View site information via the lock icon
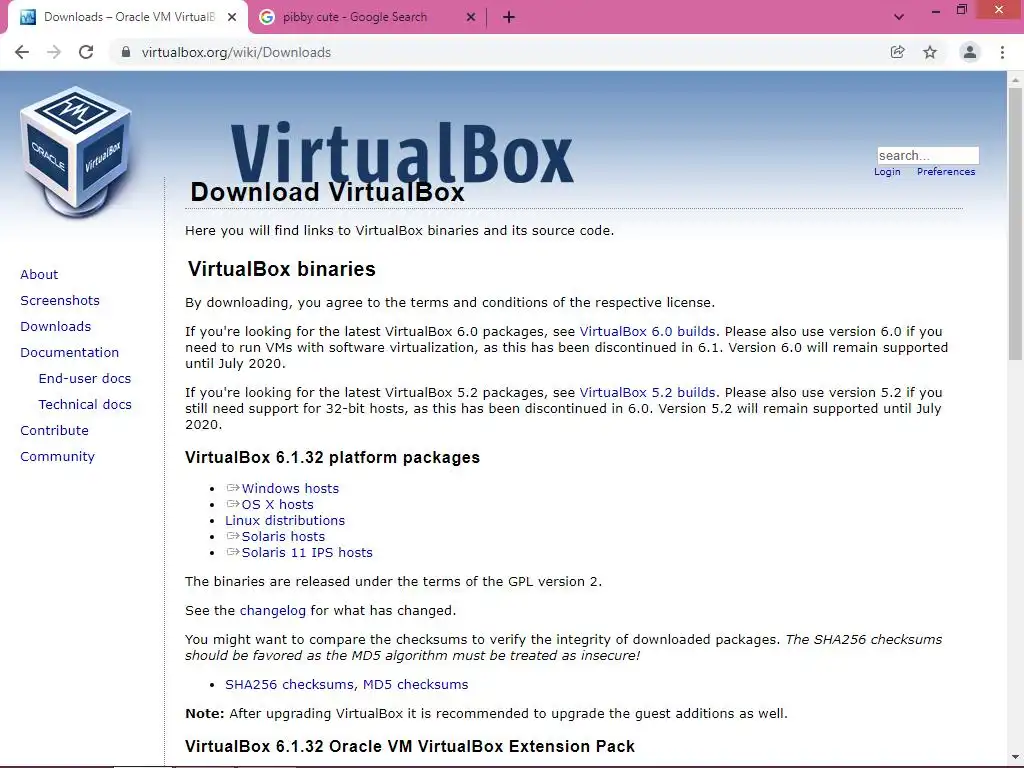This screenshot has width=1024, height=768. point(125,52)
